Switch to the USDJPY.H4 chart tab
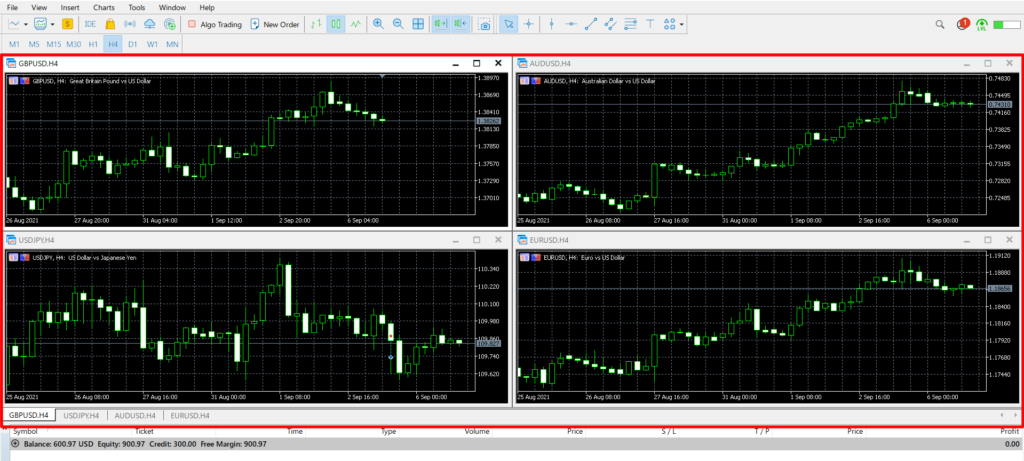This screenshot has height=461, width=1024. (81, 415)
